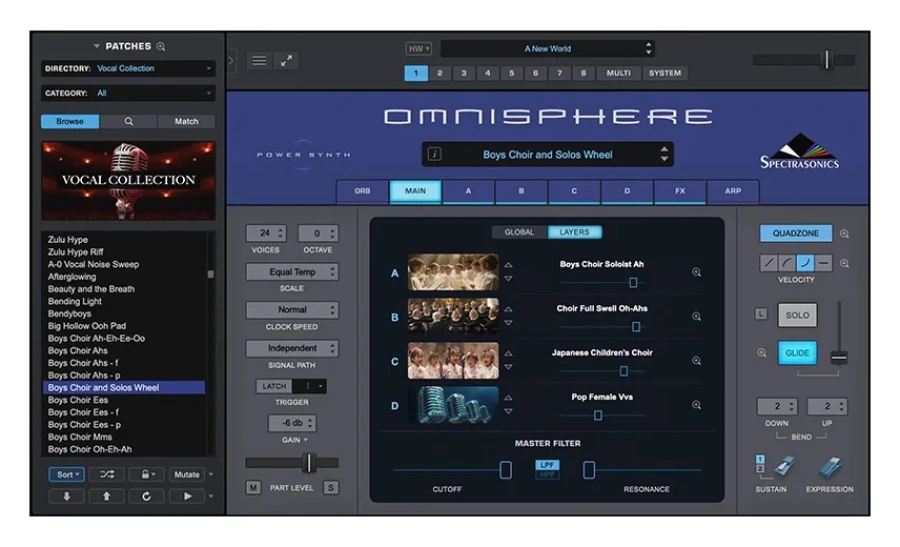900x547 pixels.
Task: Toggle the Latch trigger button
Action: tap(274, 386)
